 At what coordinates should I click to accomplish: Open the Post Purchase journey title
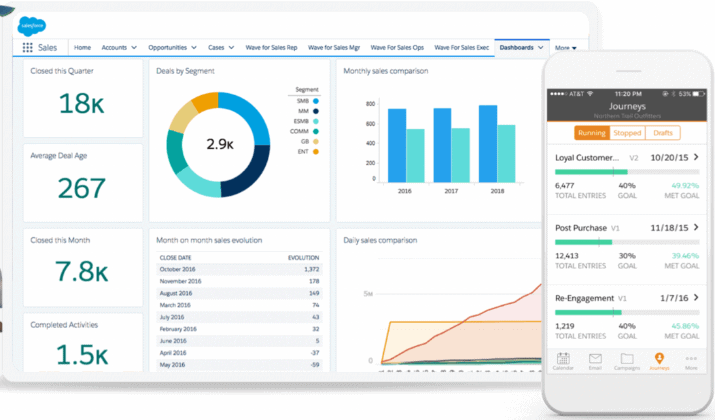point(581,228)
